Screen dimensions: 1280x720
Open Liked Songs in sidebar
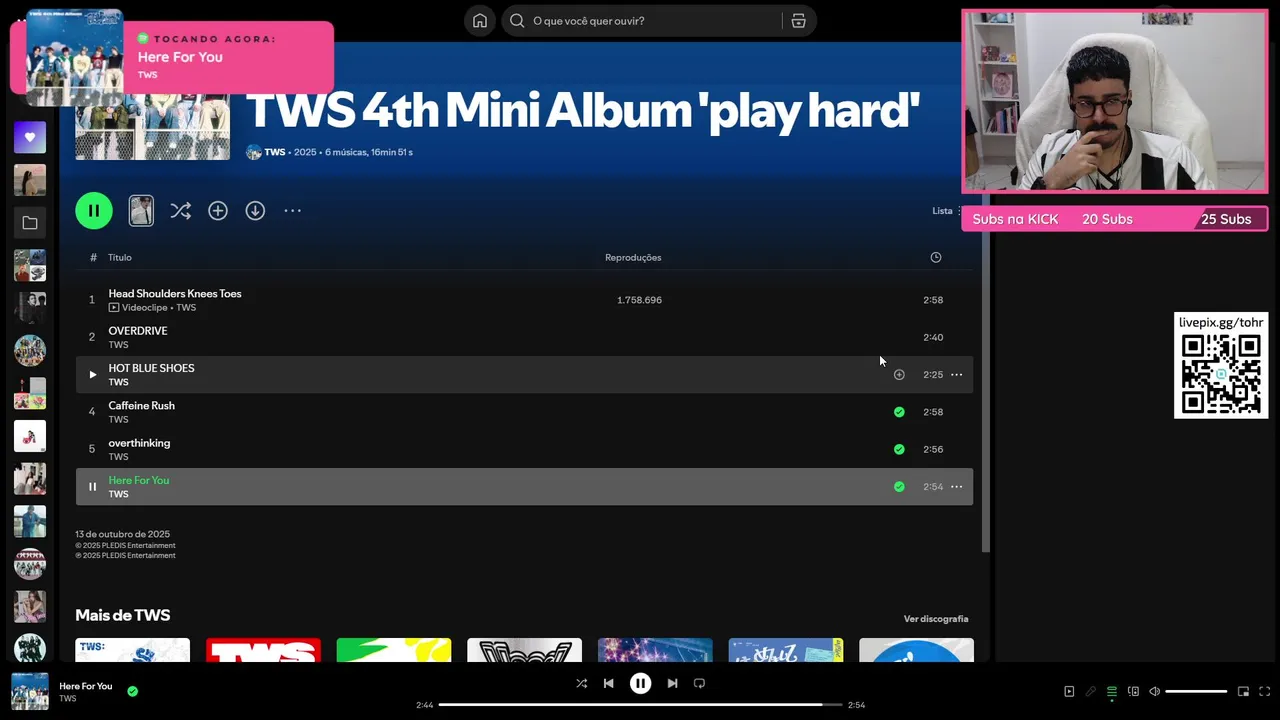coord(30,137)
